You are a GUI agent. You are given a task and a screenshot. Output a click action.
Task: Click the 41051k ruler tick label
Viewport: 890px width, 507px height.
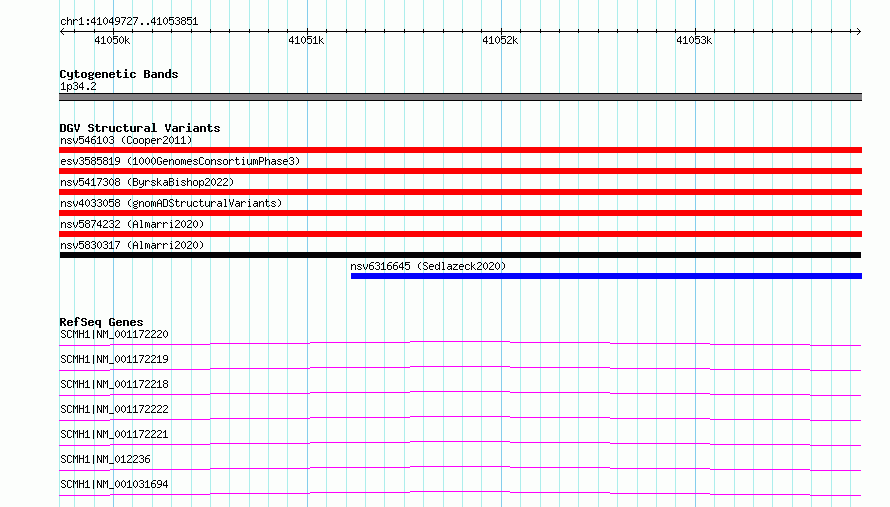click(306, 40)
